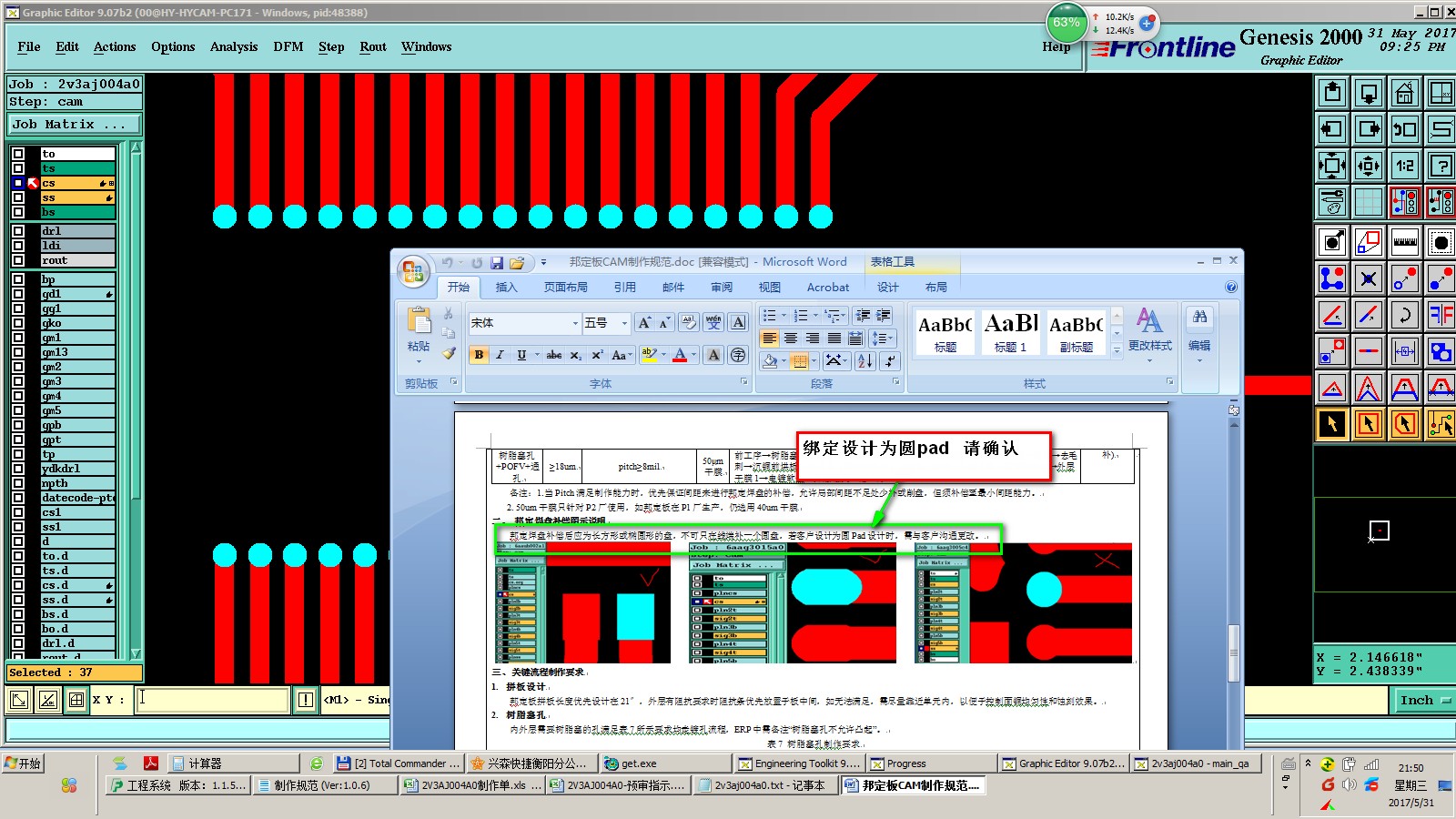Open the 计算器 calculator taskbar button

tap(235, 763)
